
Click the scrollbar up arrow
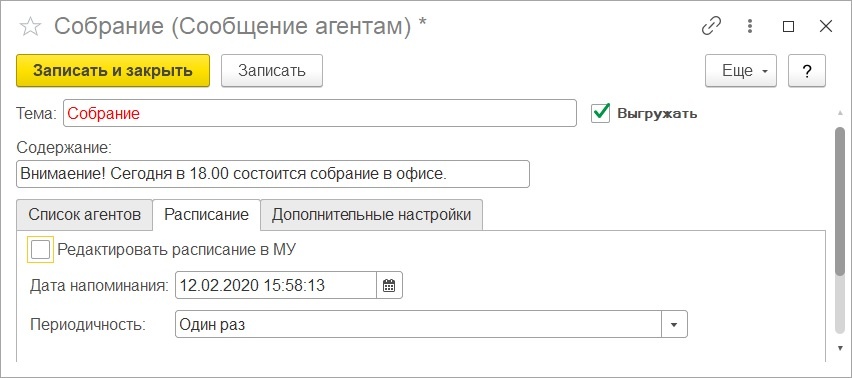(x=840, y=112)
